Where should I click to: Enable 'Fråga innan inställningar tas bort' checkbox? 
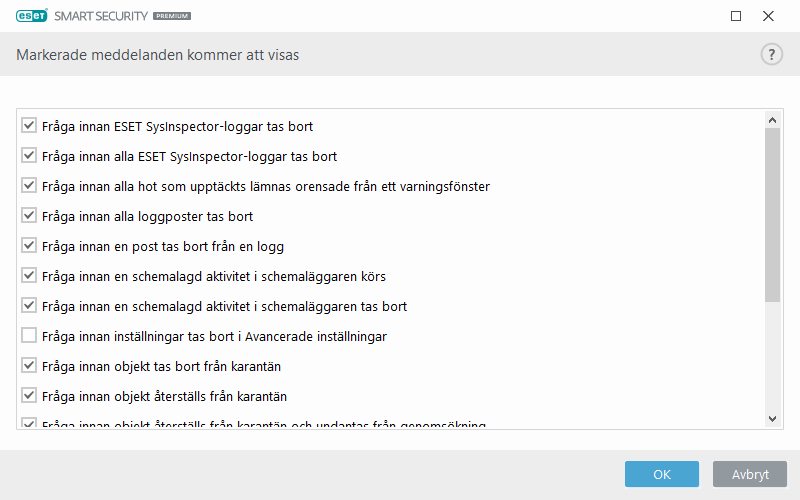point(29,336)
